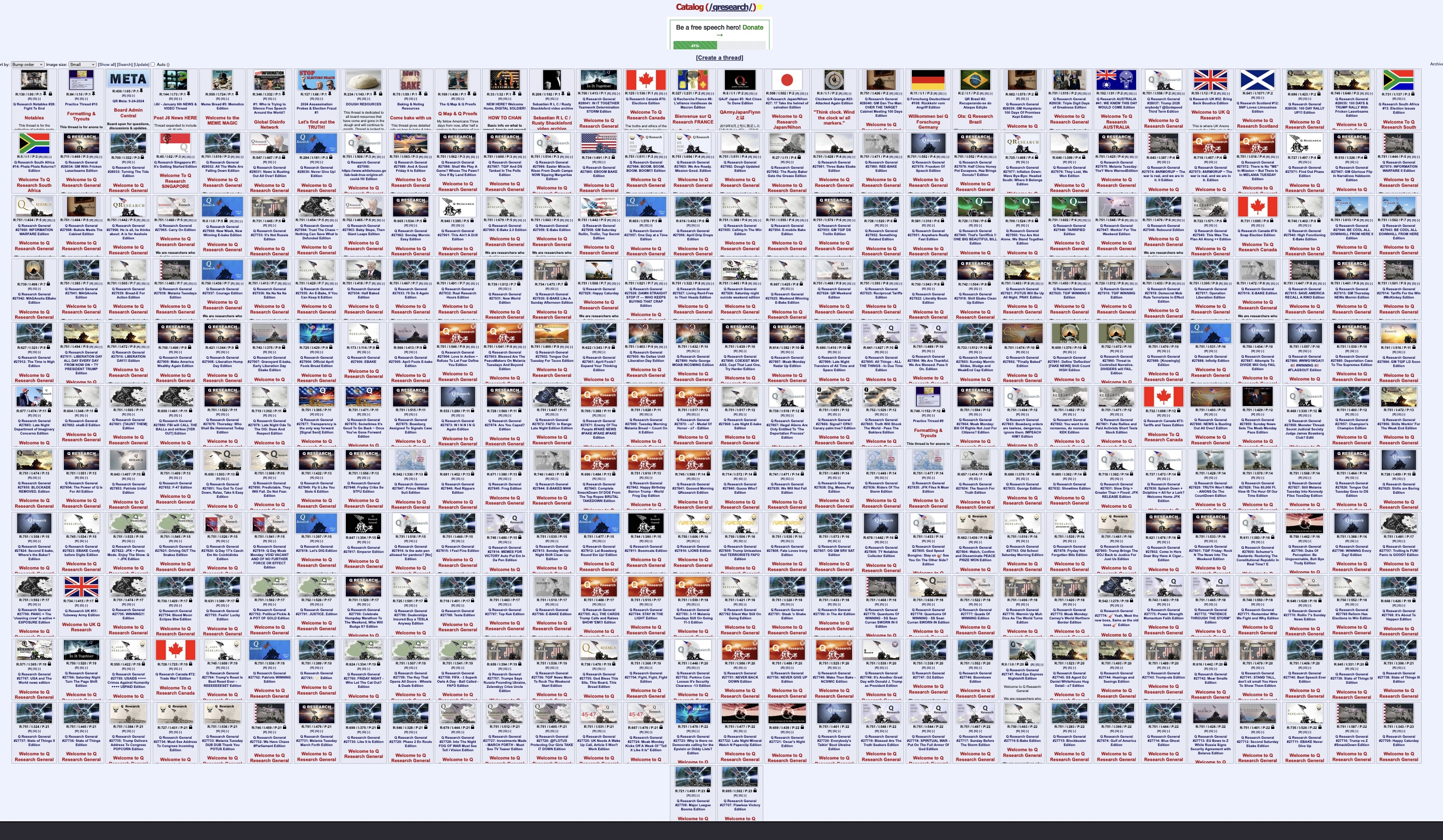Click pin icon on Silence Free Speech thread
Image resolution: width=1443 pixels, height=840 pixels.
[x=284, y=94]
